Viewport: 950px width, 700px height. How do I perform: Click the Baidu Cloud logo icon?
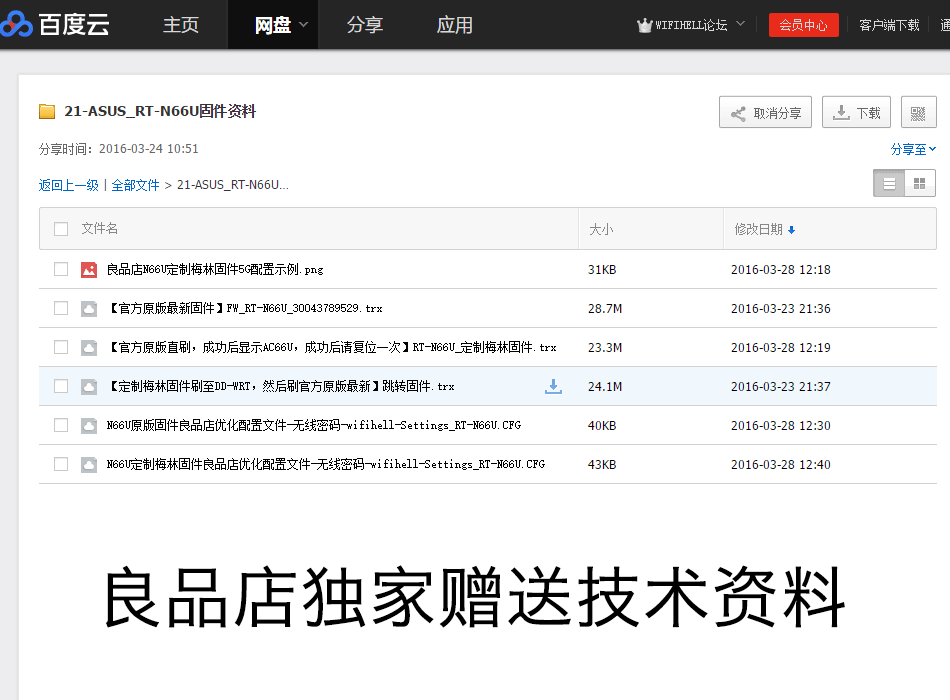[16, 24]
